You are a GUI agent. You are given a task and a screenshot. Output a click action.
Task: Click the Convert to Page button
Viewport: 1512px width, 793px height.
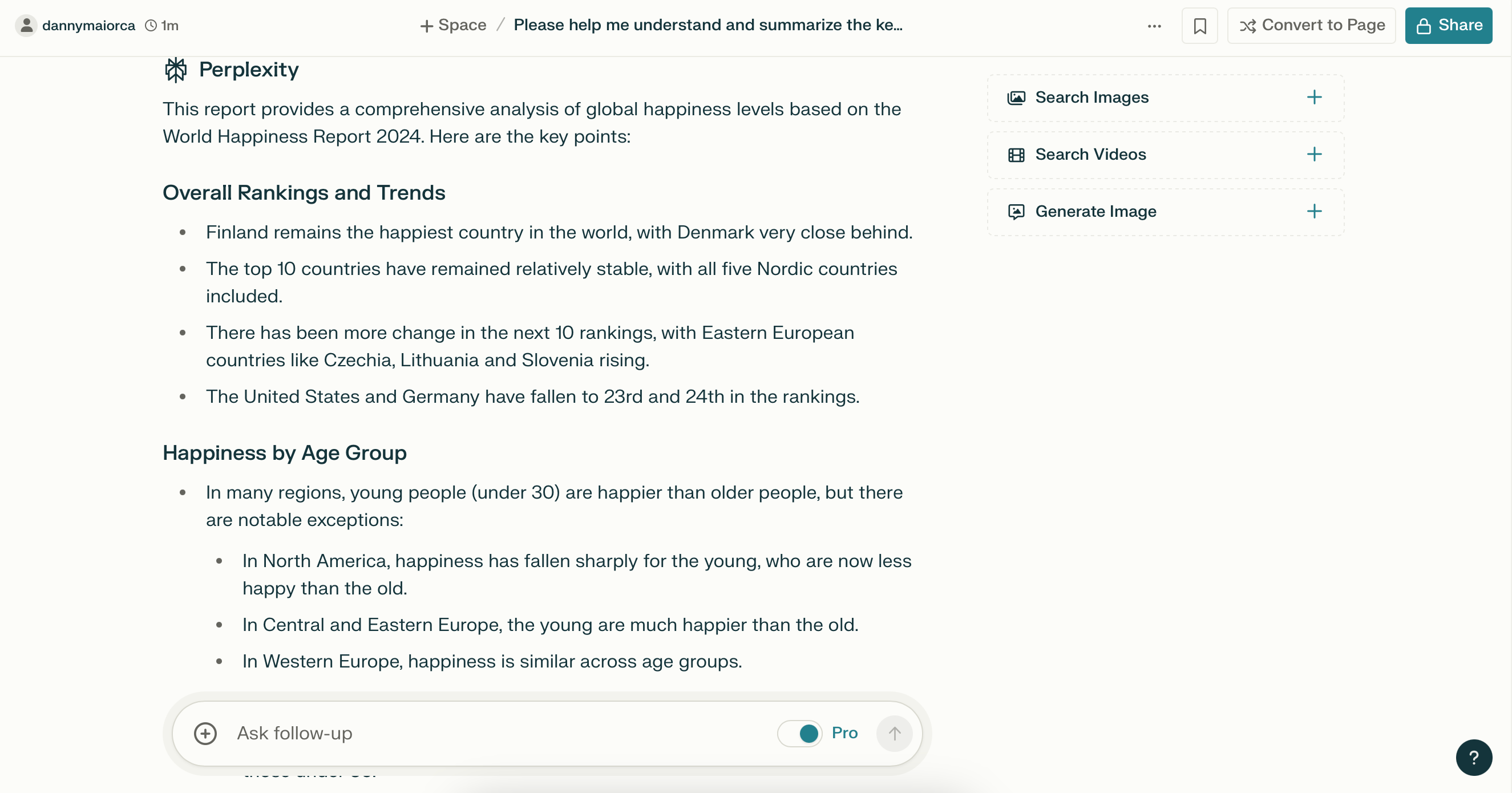[x=1312, y=25]
